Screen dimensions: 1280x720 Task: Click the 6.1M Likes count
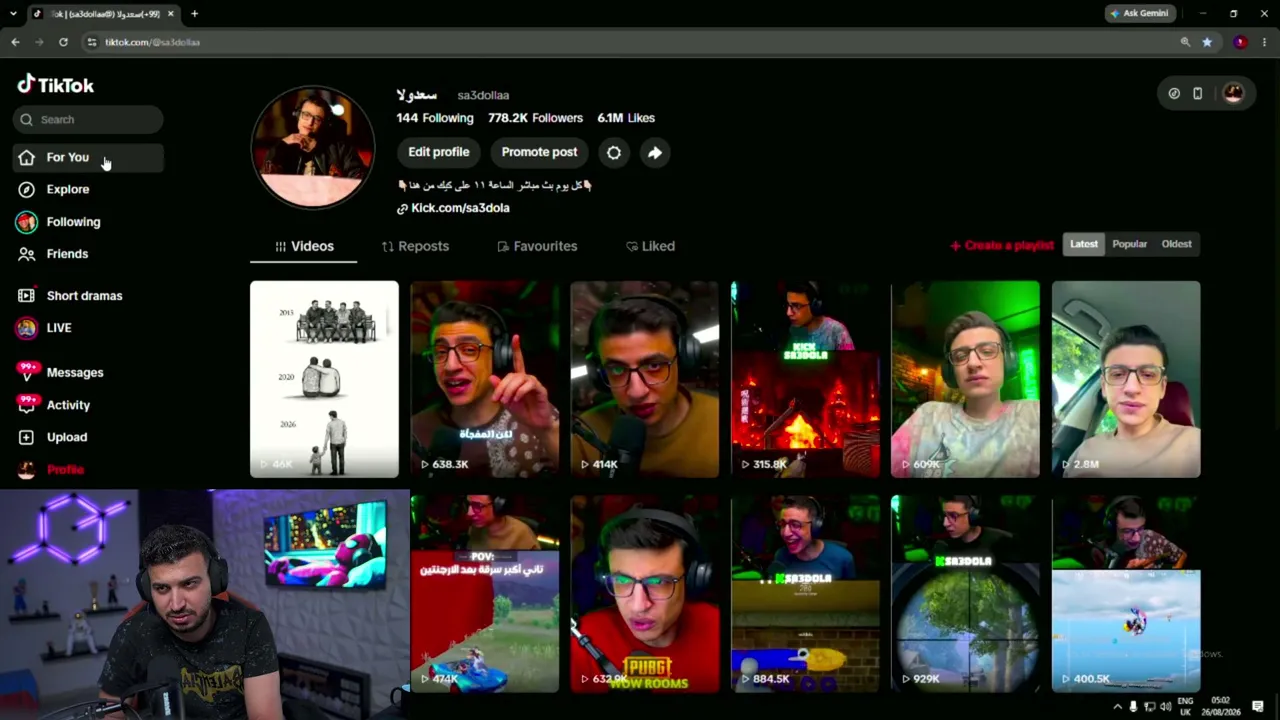point(626,118)
